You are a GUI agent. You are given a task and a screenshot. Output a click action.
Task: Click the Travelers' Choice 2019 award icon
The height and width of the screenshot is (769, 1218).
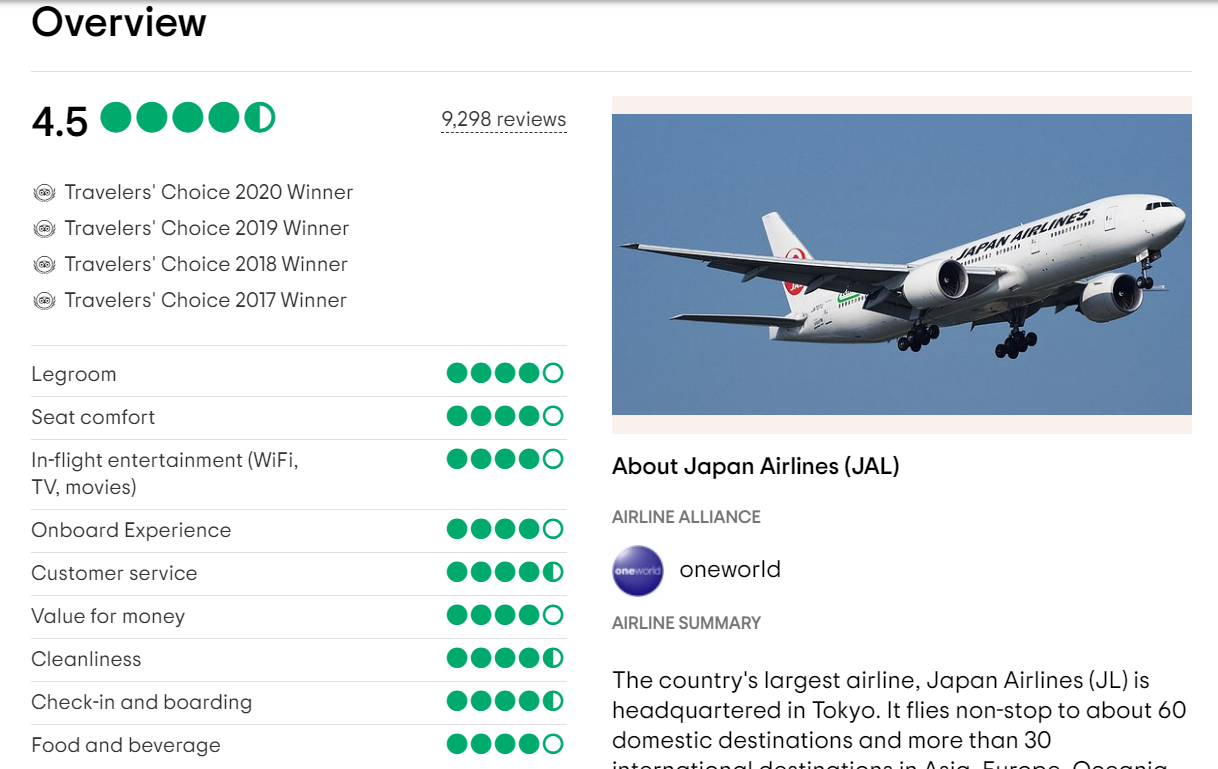pyautogui.click(x=44, y=228)
